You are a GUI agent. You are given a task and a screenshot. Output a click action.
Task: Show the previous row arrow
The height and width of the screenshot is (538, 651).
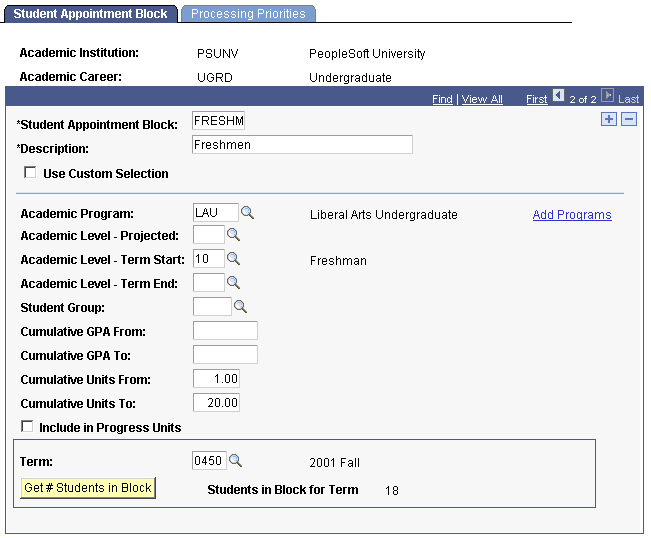tap(558, 98)
